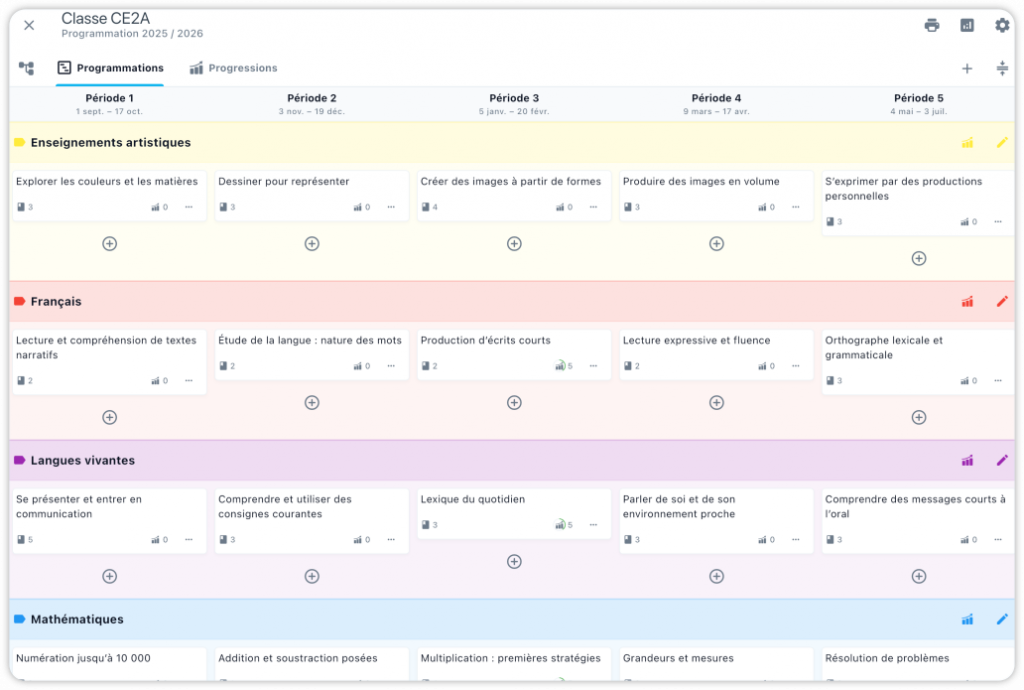Select the Période 5 column header
The image size is (1024, 690).
(x=918, y=104)
